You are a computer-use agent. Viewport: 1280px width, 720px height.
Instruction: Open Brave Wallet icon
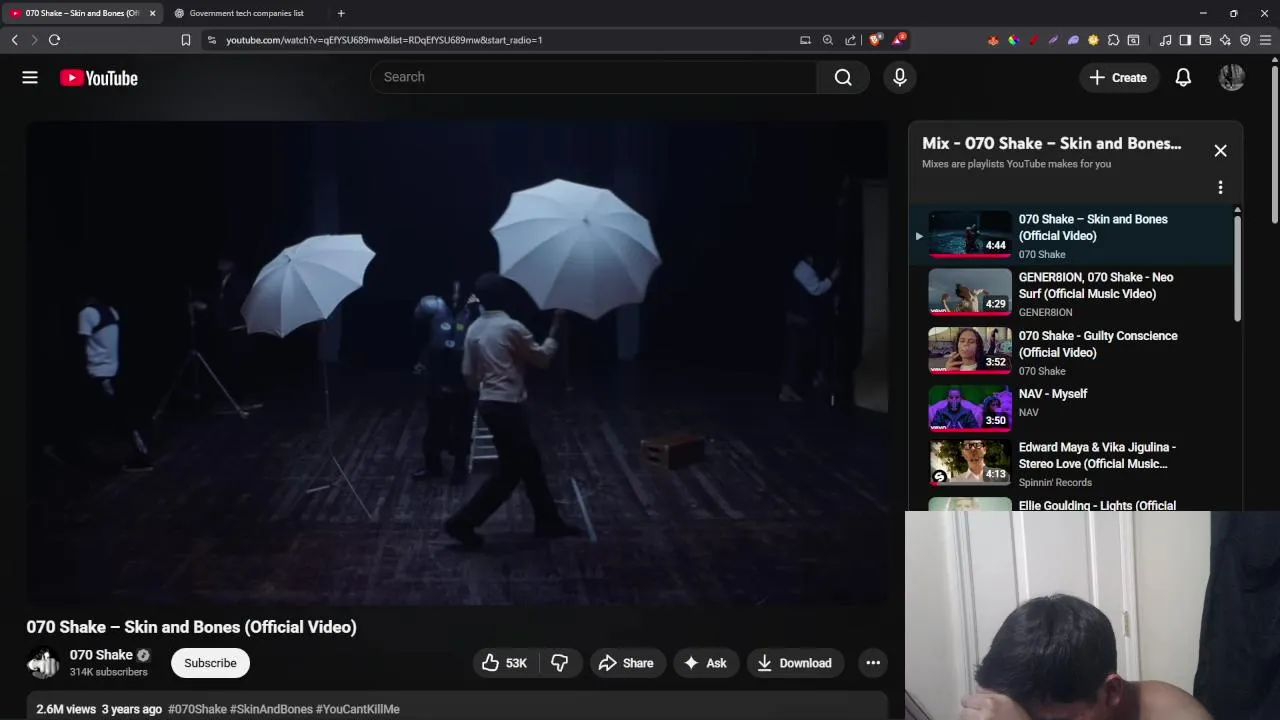pos(1205,40)
